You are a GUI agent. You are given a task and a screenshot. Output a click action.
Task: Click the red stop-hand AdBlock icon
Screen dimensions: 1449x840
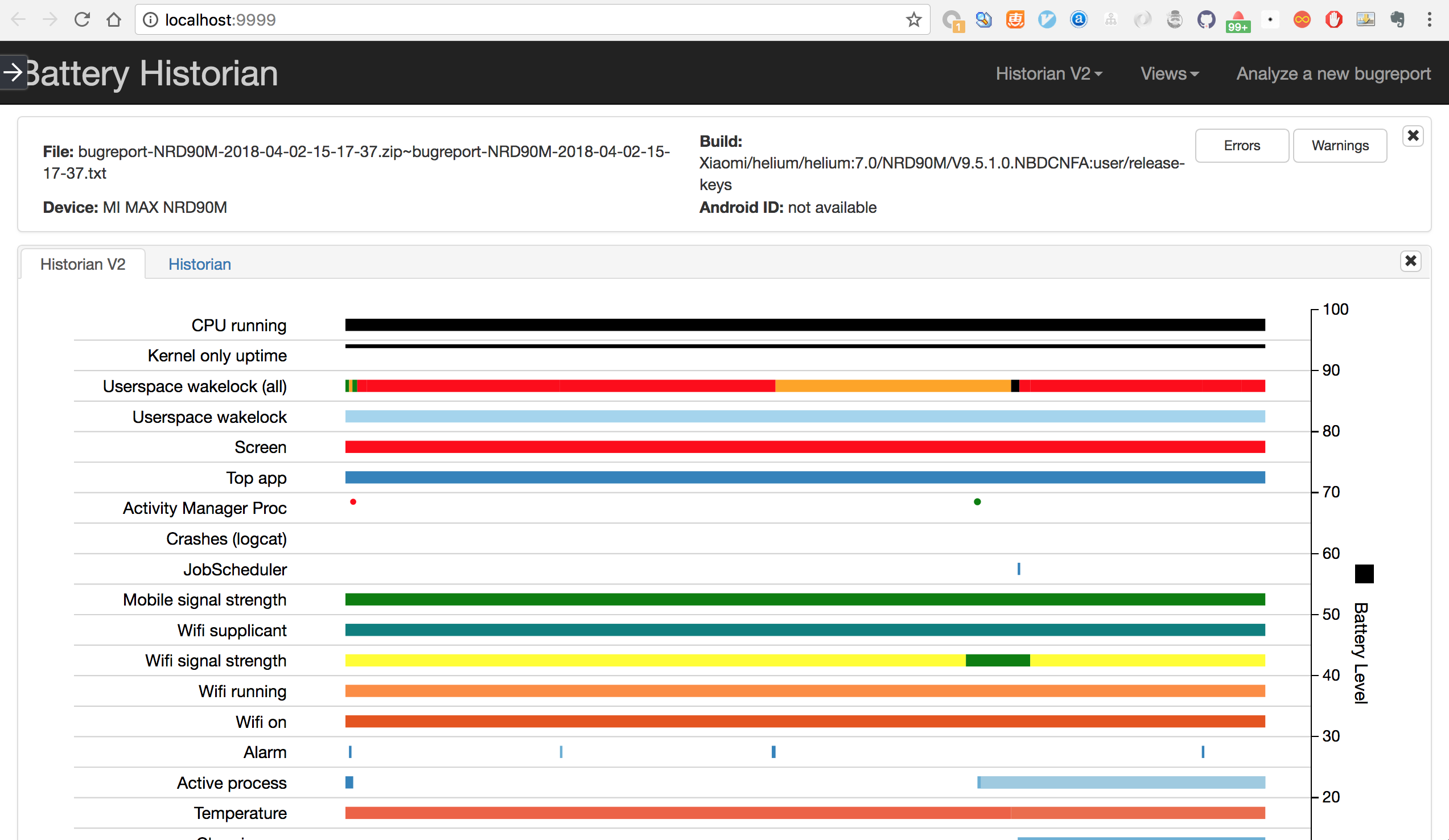[1333, 19]
